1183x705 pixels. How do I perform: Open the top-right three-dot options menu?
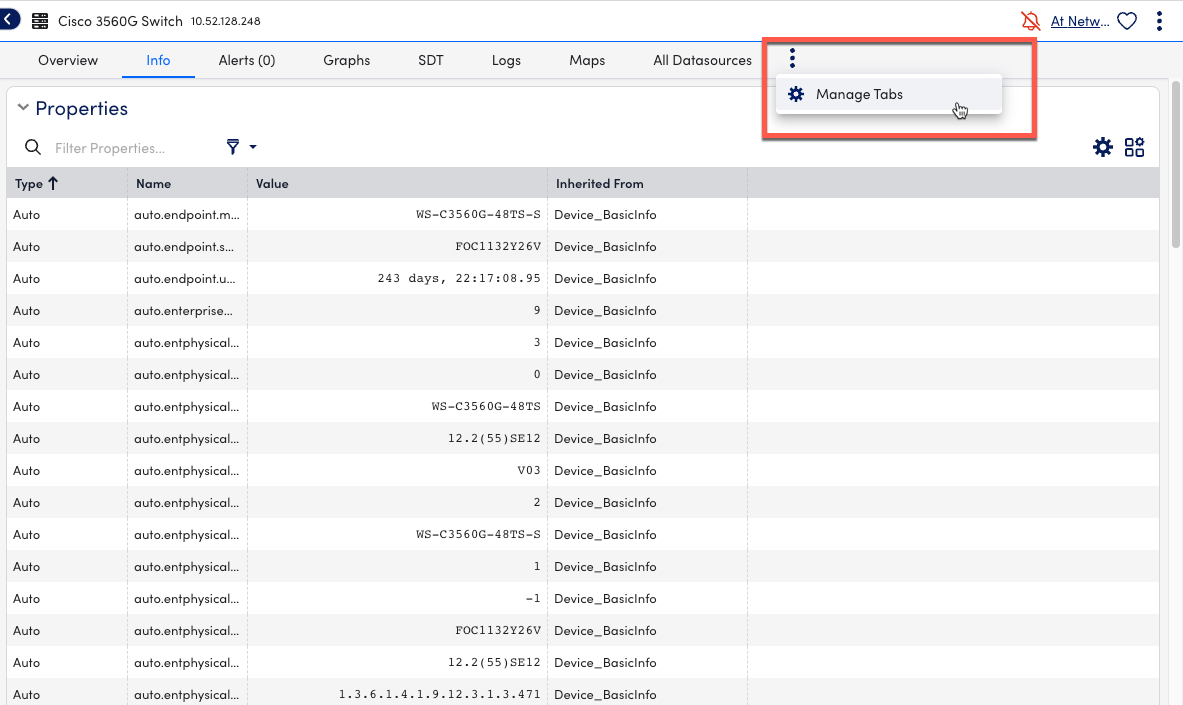point(1159,19)
